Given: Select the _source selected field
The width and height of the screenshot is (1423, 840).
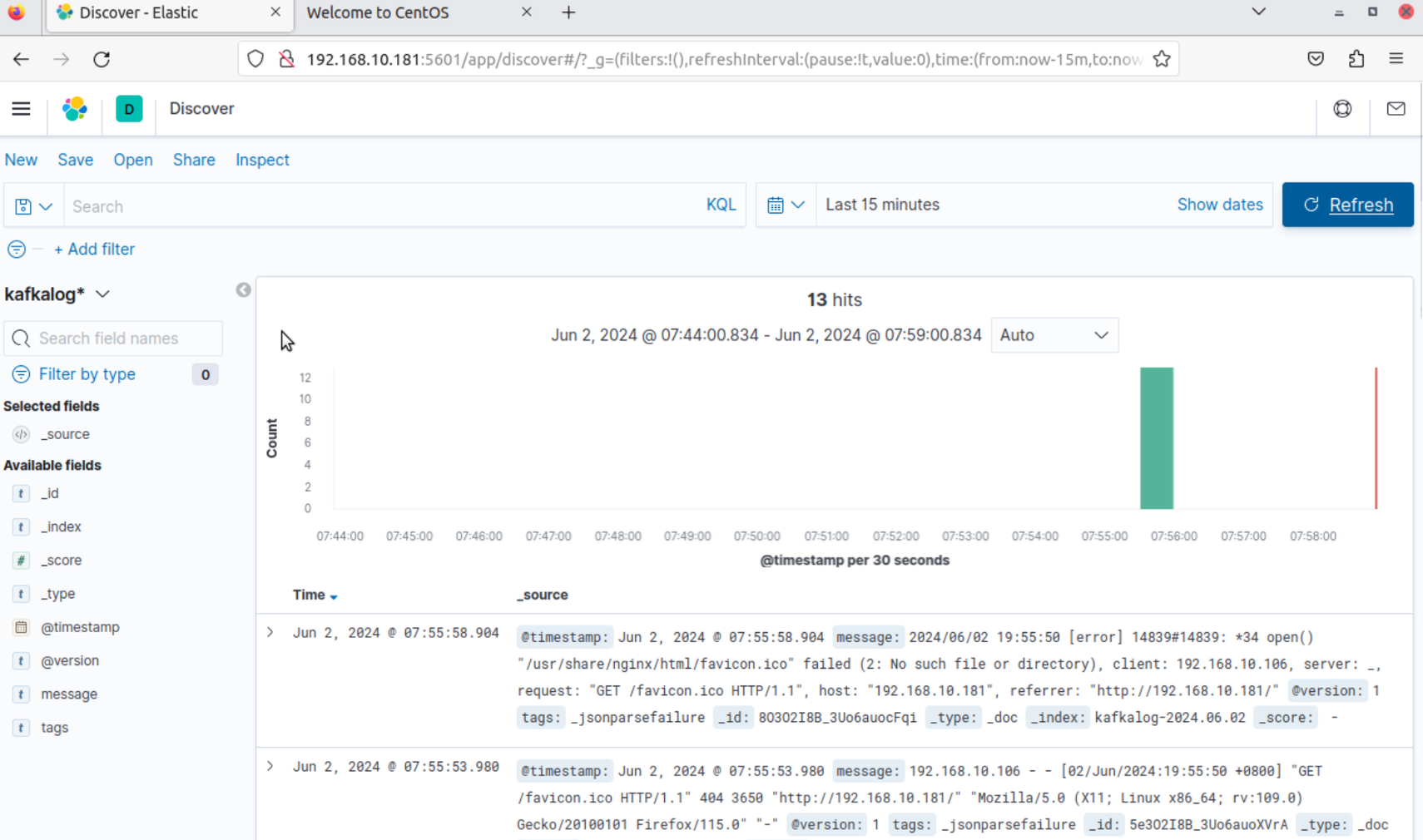Looking at the screenshot, I should click(65, 434).
